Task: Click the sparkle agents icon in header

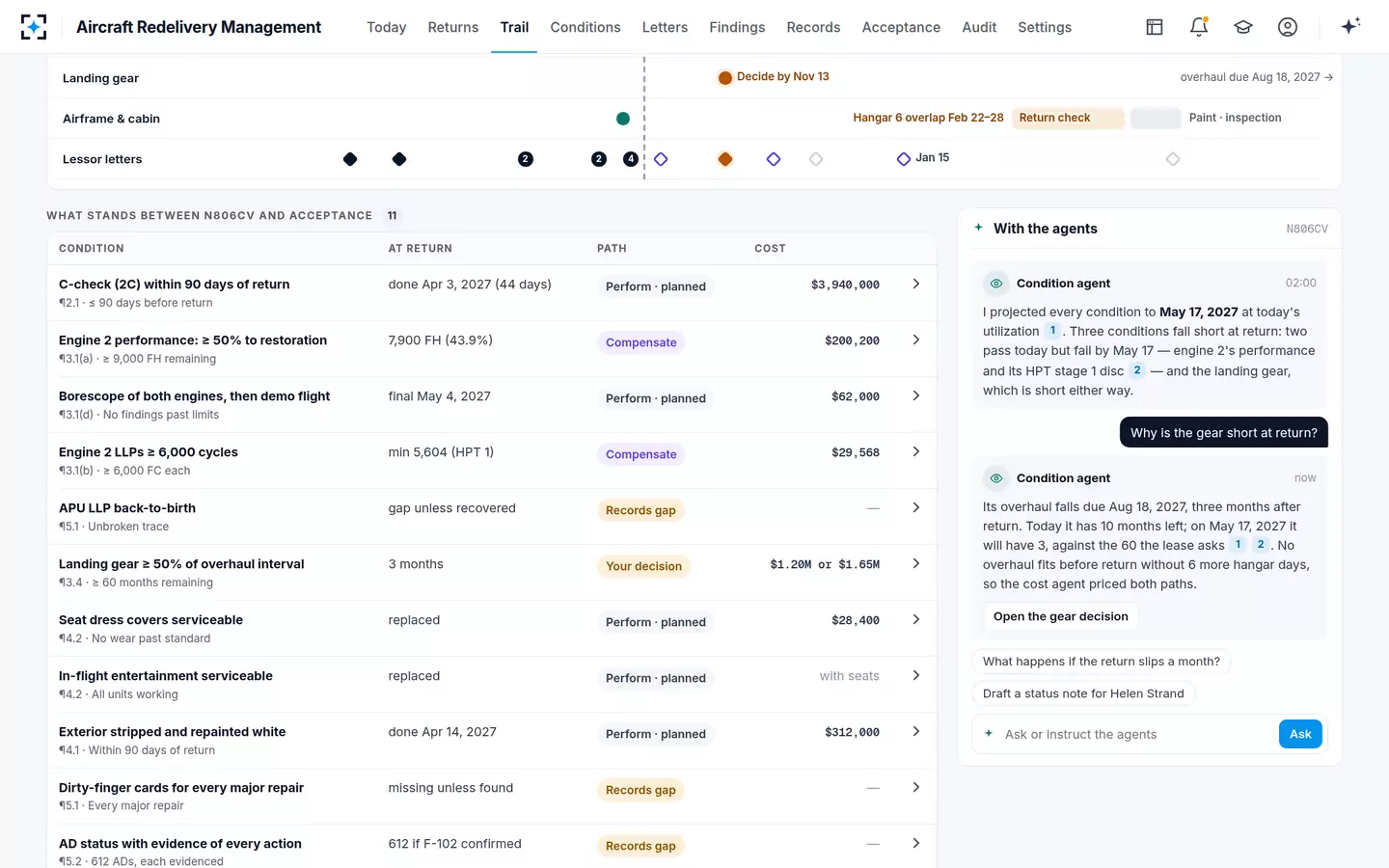Action: tap(1350, 26)
